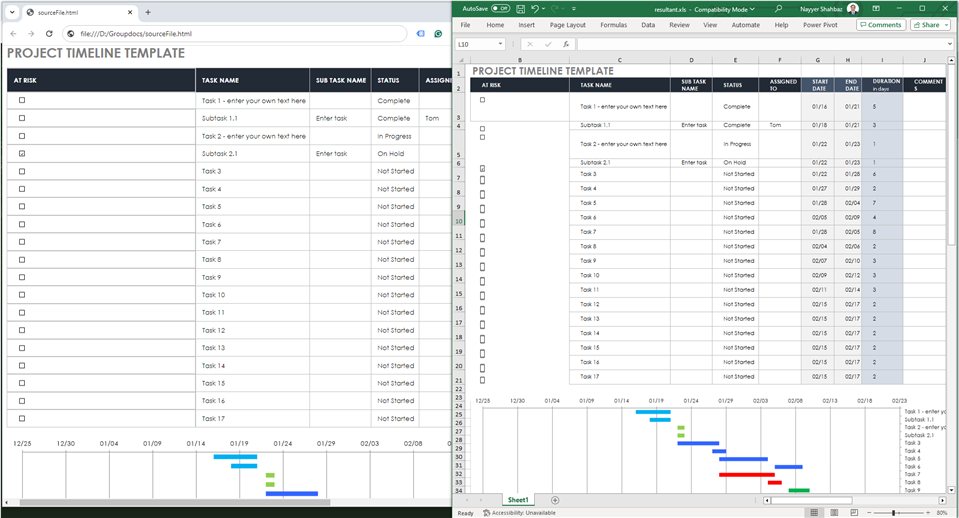Check At Risk box for Task 10 in browser

tap(22, 295)
